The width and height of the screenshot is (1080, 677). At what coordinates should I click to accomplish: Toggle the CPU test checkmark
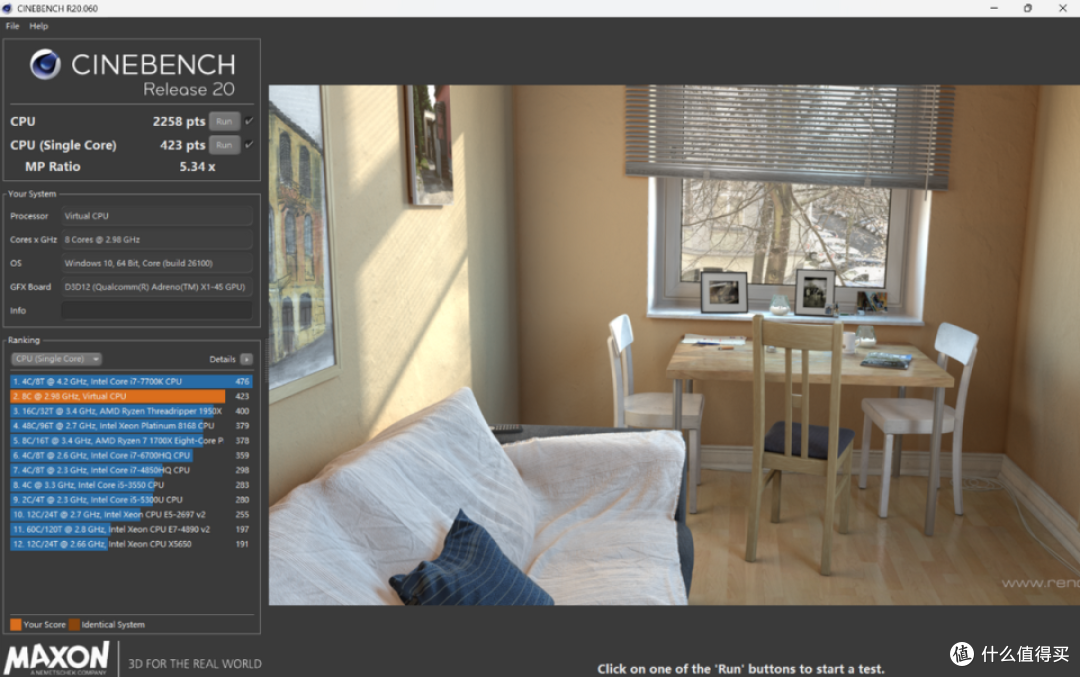(x=249, y=121)
